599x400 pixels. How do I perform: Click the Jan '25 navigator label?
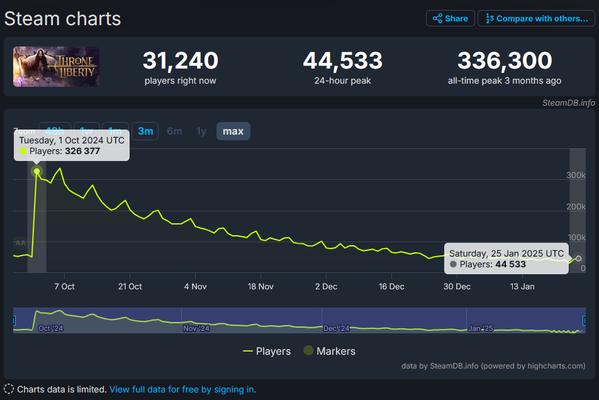point(481,328)
